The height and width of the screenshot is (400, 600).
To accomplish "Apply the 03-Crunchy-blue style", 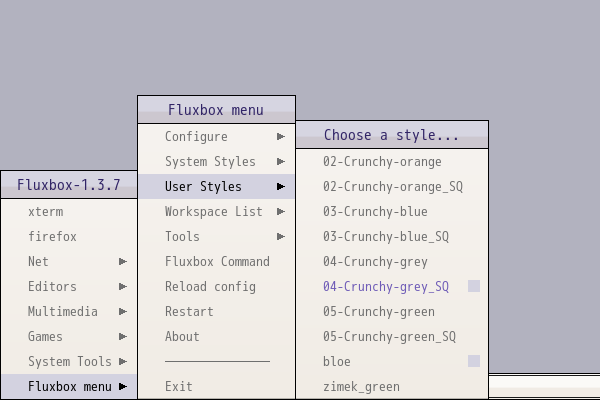I will click(392, 212).
